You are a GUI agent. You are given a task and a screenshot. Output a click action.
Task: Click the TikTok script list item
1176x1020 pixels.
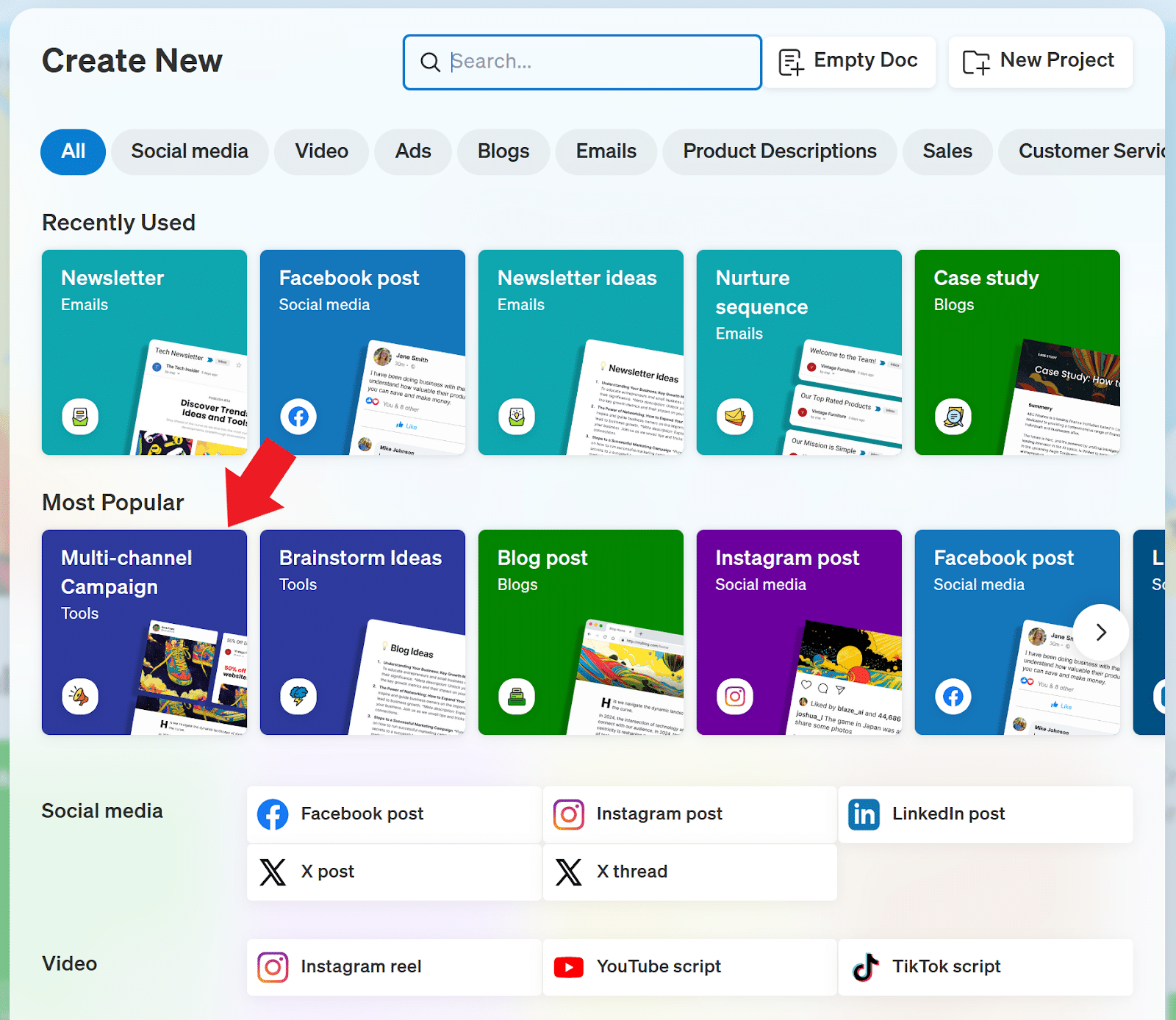(986, 967)
